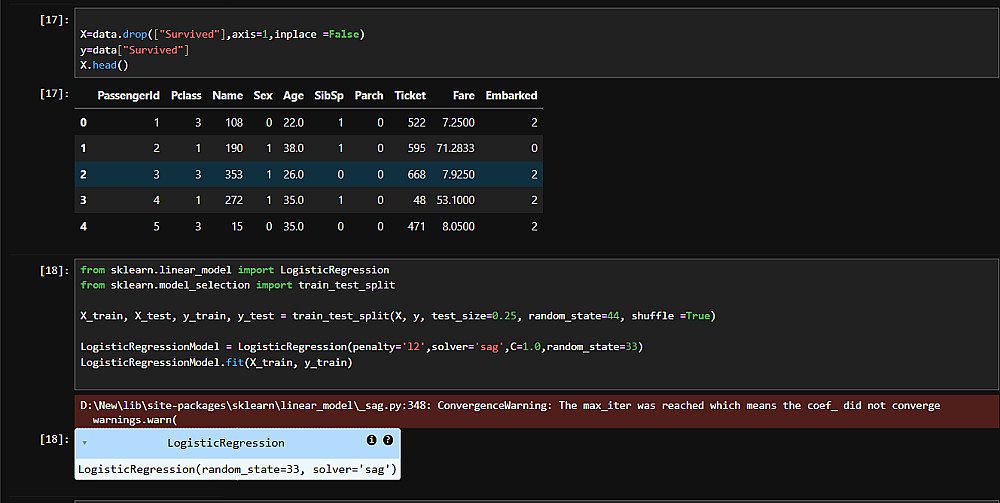Click into the X.head() code line

[106, 65]
